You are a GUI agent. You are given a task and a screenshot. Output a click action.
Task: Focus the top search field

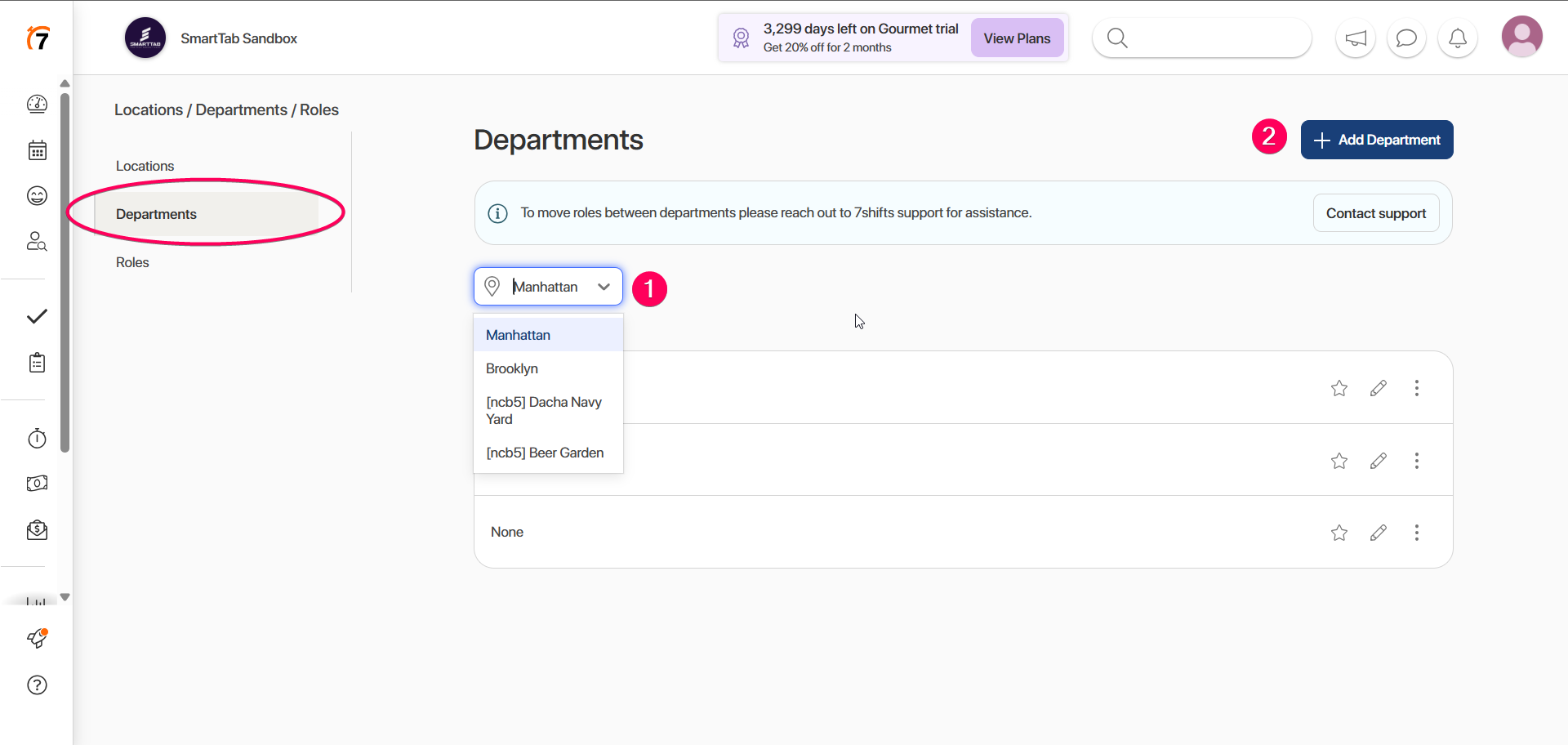click(1213, 38)
